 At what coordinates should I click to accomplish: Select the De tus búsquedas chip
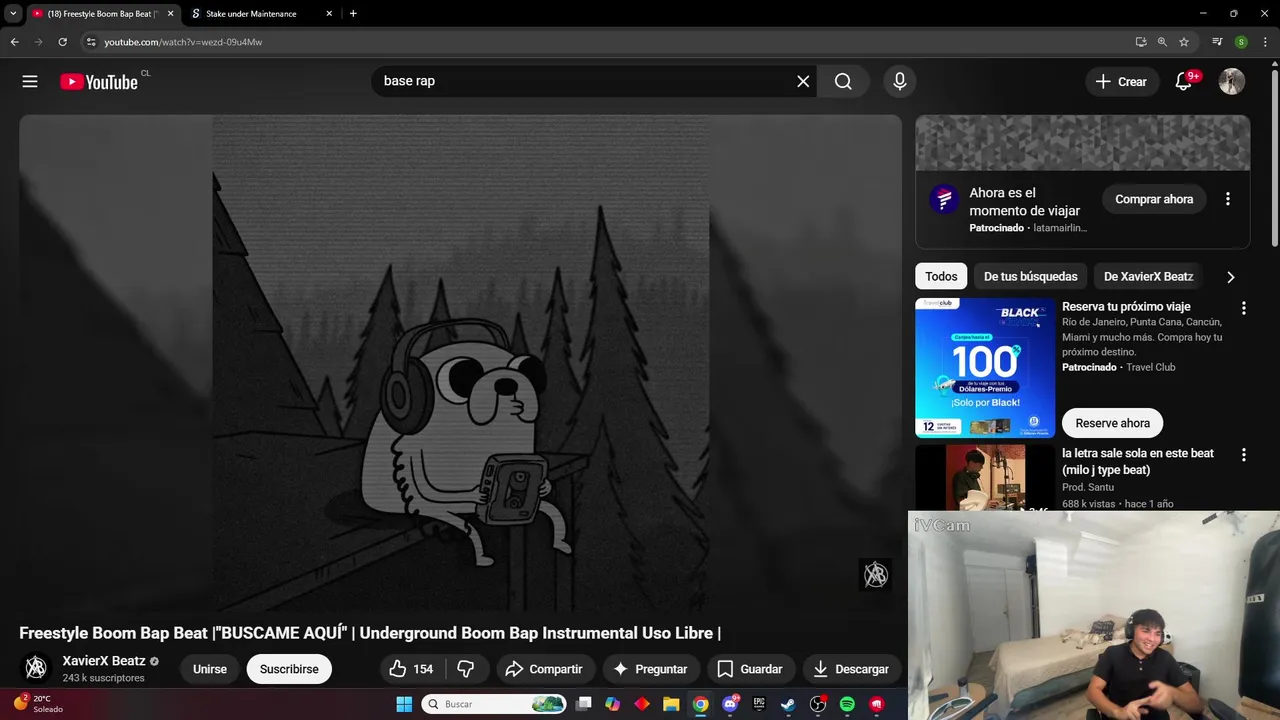(x=1031, y=277)
